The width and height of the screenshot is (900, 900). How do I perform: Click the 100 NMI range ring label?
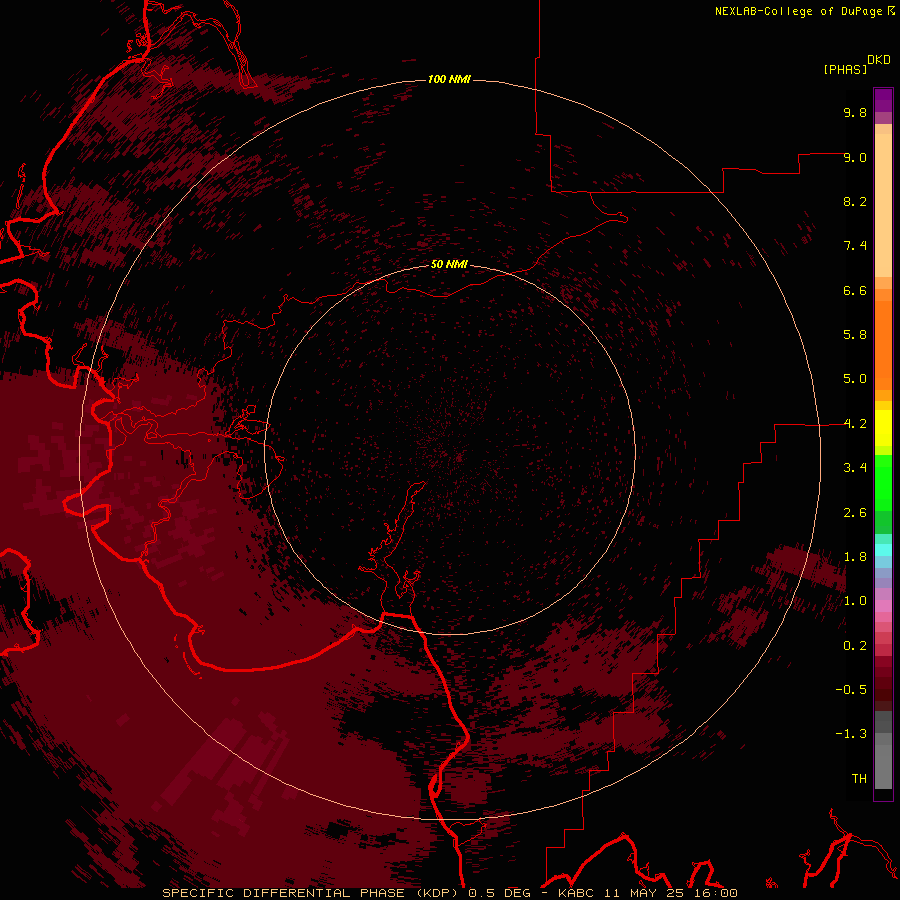pos(449,79)
